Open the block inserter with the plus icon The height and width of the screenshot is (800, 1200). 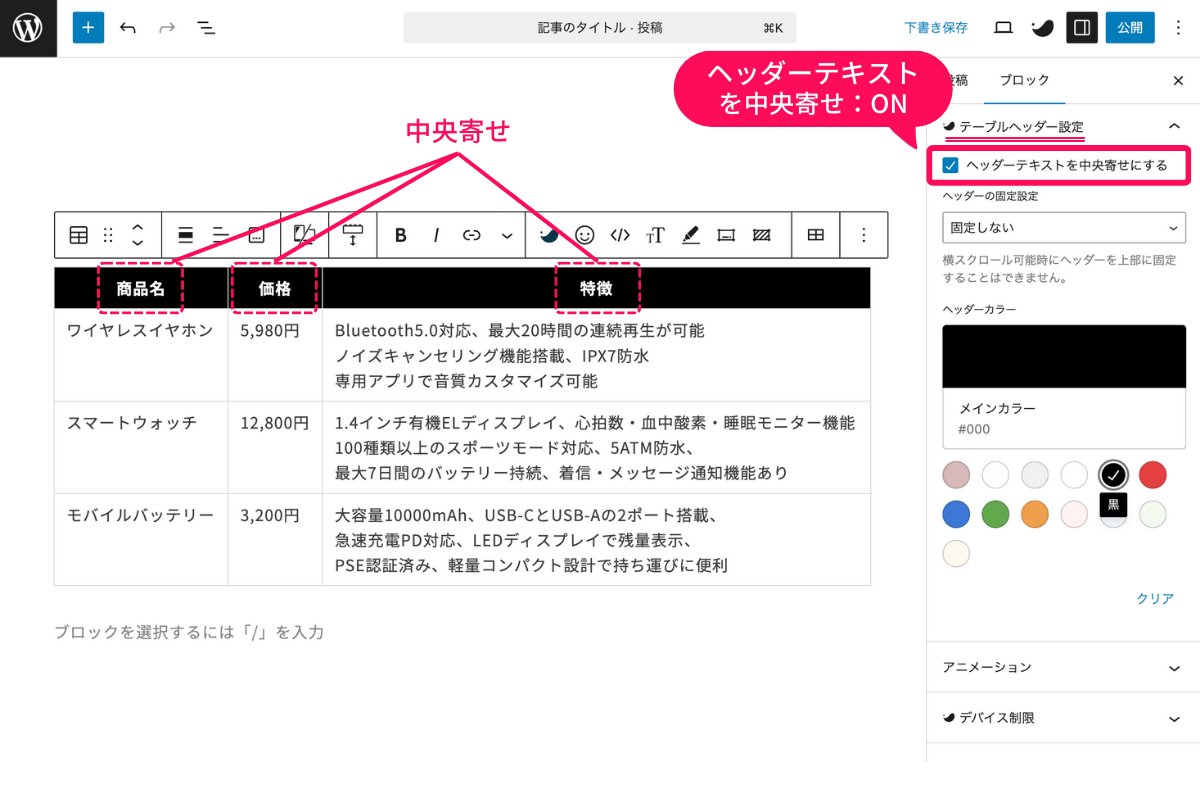[88, 27]
